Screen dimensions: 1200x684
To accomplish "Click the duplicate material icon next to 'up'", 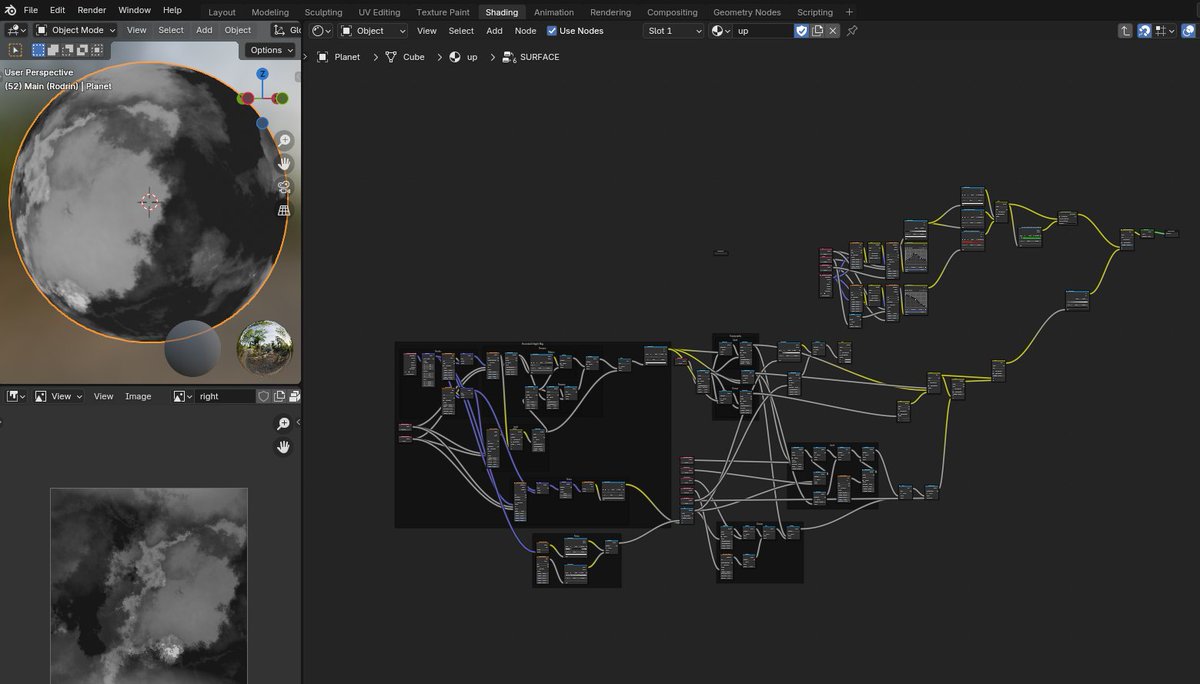I will [817, 31].
